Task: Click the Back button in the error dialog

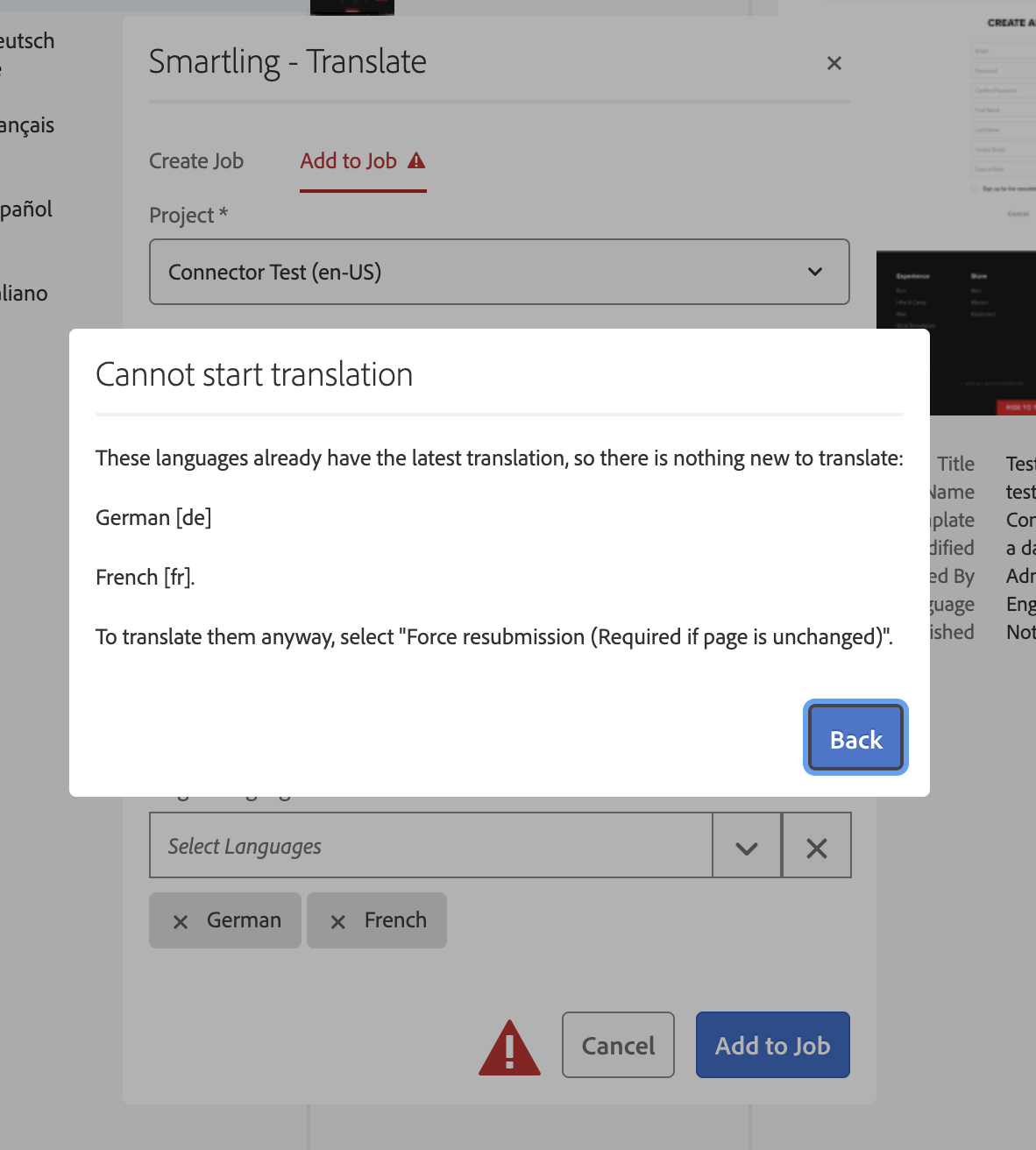Action: coord(855,738)
